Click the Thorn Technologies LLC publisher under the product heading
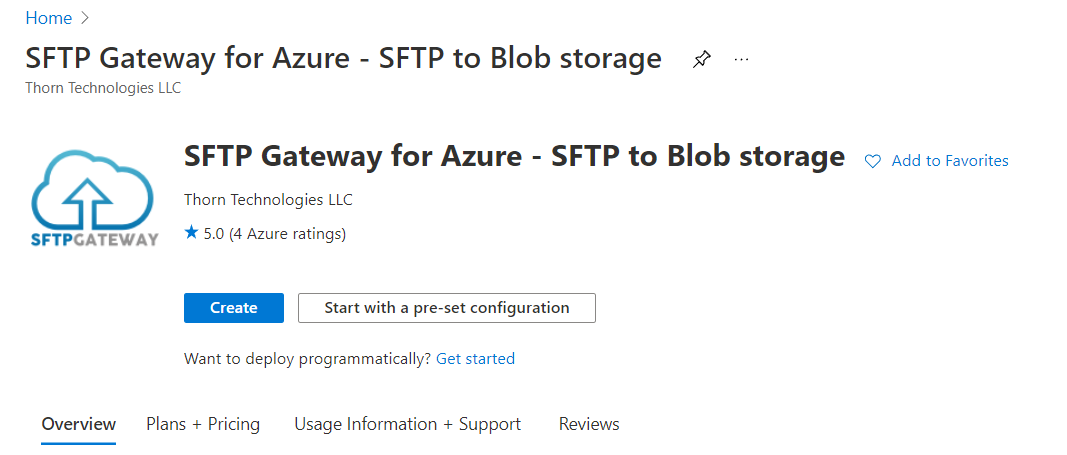Image resolution: width=1067 pixels, height=455 pixels. 268,200
